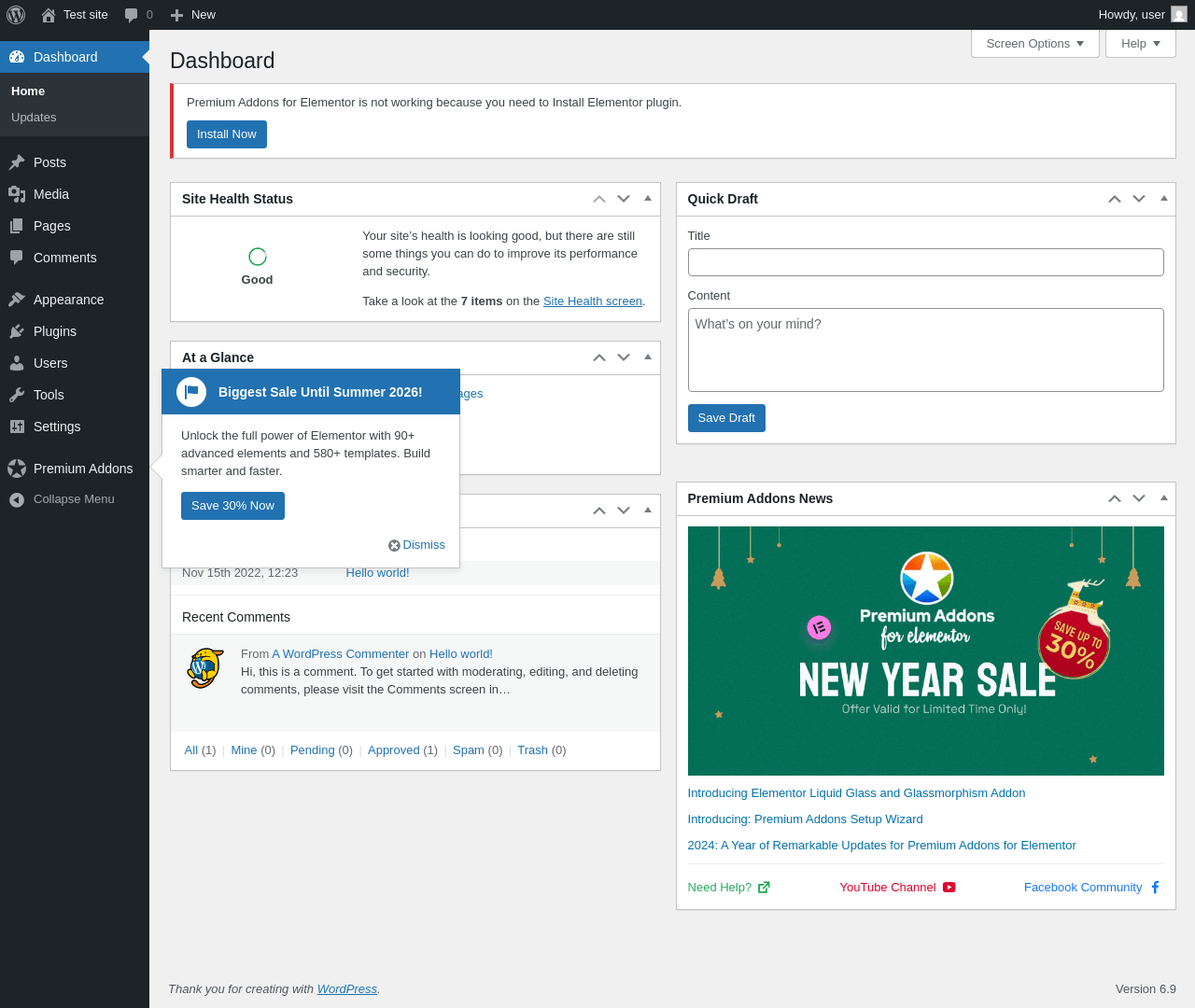Image resolution: width=1195 pixels, height=1008 pixels.
Task: Click the Appearance paintbrush icon
Action: [17, 300]
